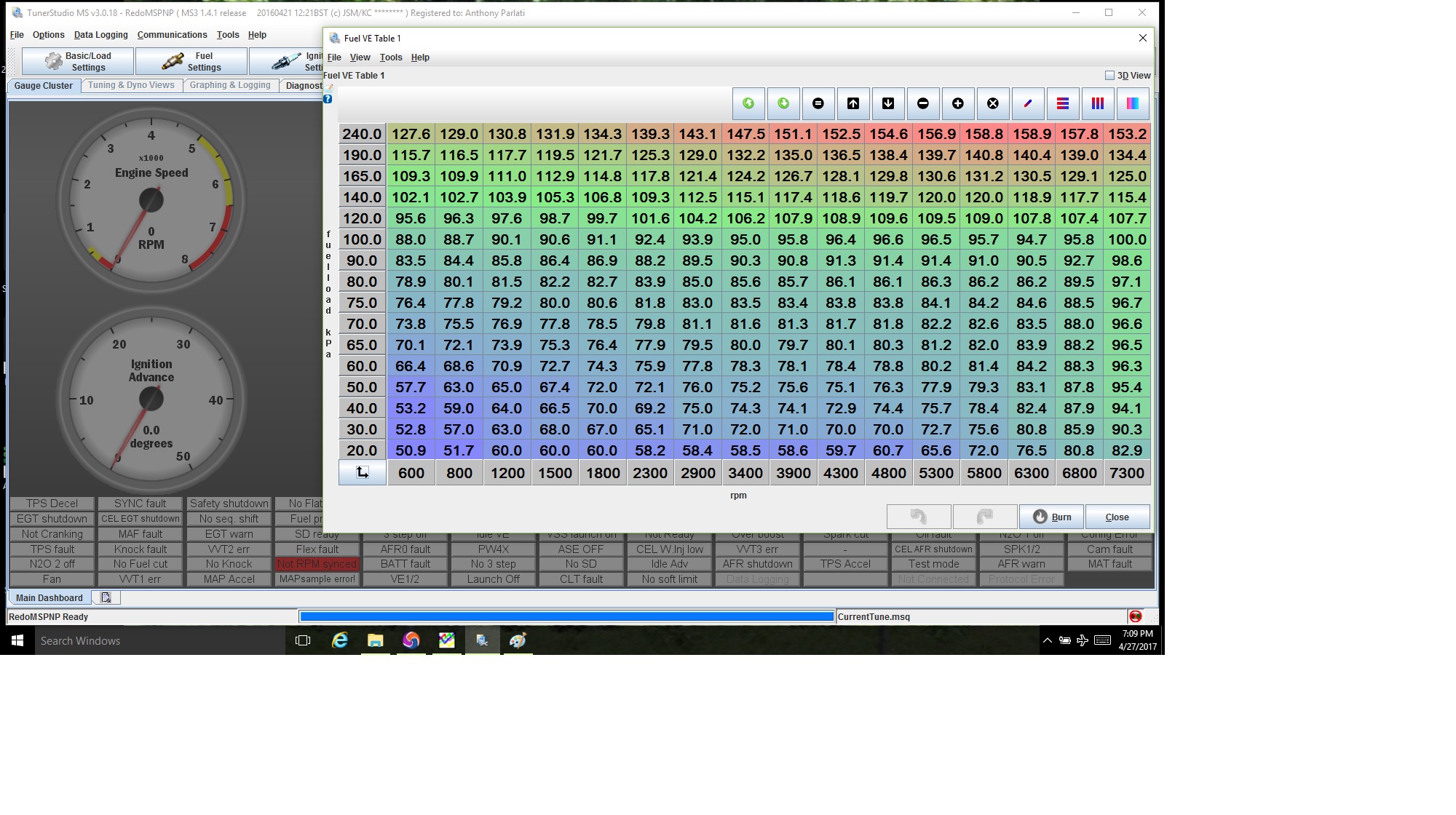Switch to Tuning & Dyno Views tab
Viewport: 1456px width, 815px height.
(x=131, y=85)
